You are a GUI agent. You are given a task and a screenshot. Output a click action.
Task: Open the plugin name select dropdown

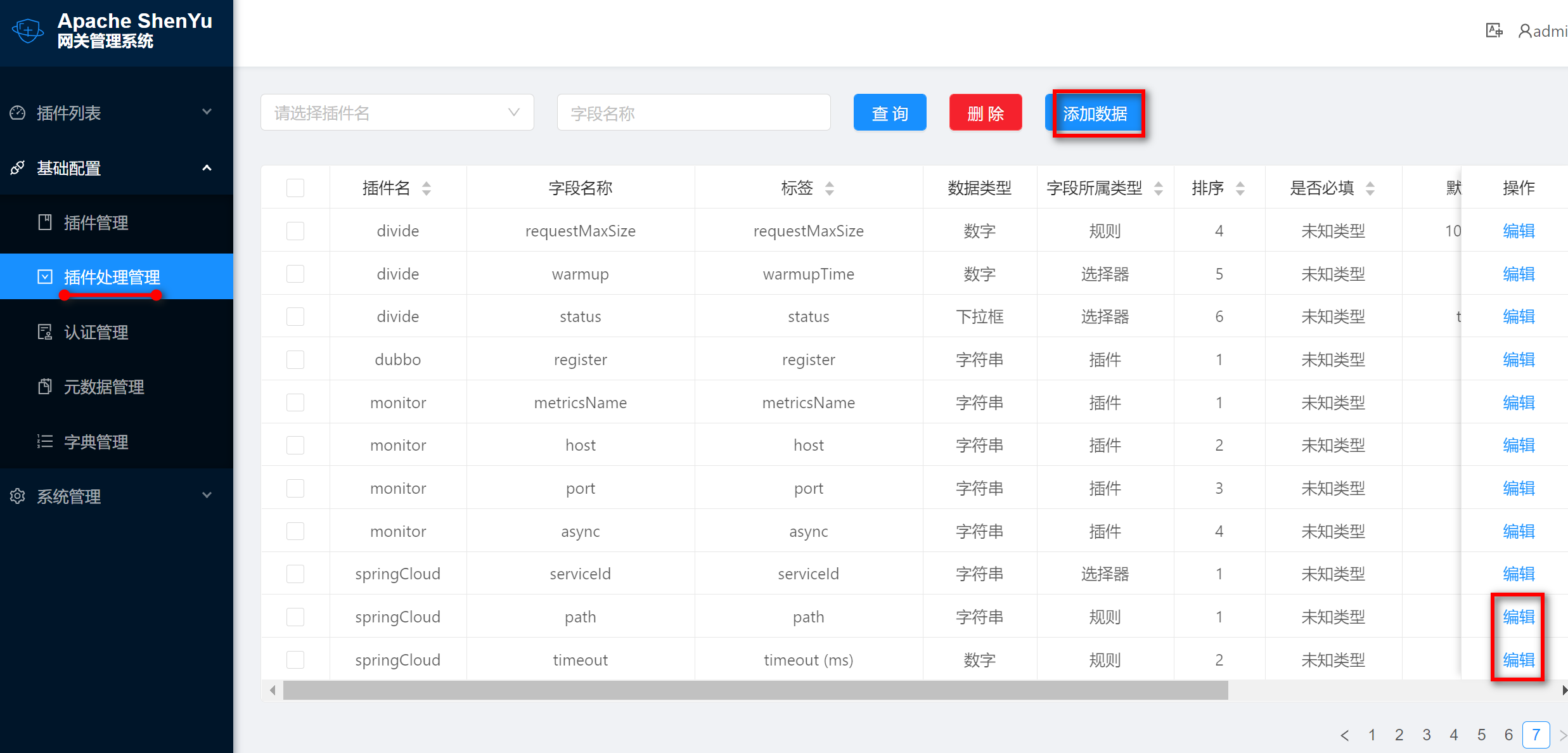click(397, 113)
